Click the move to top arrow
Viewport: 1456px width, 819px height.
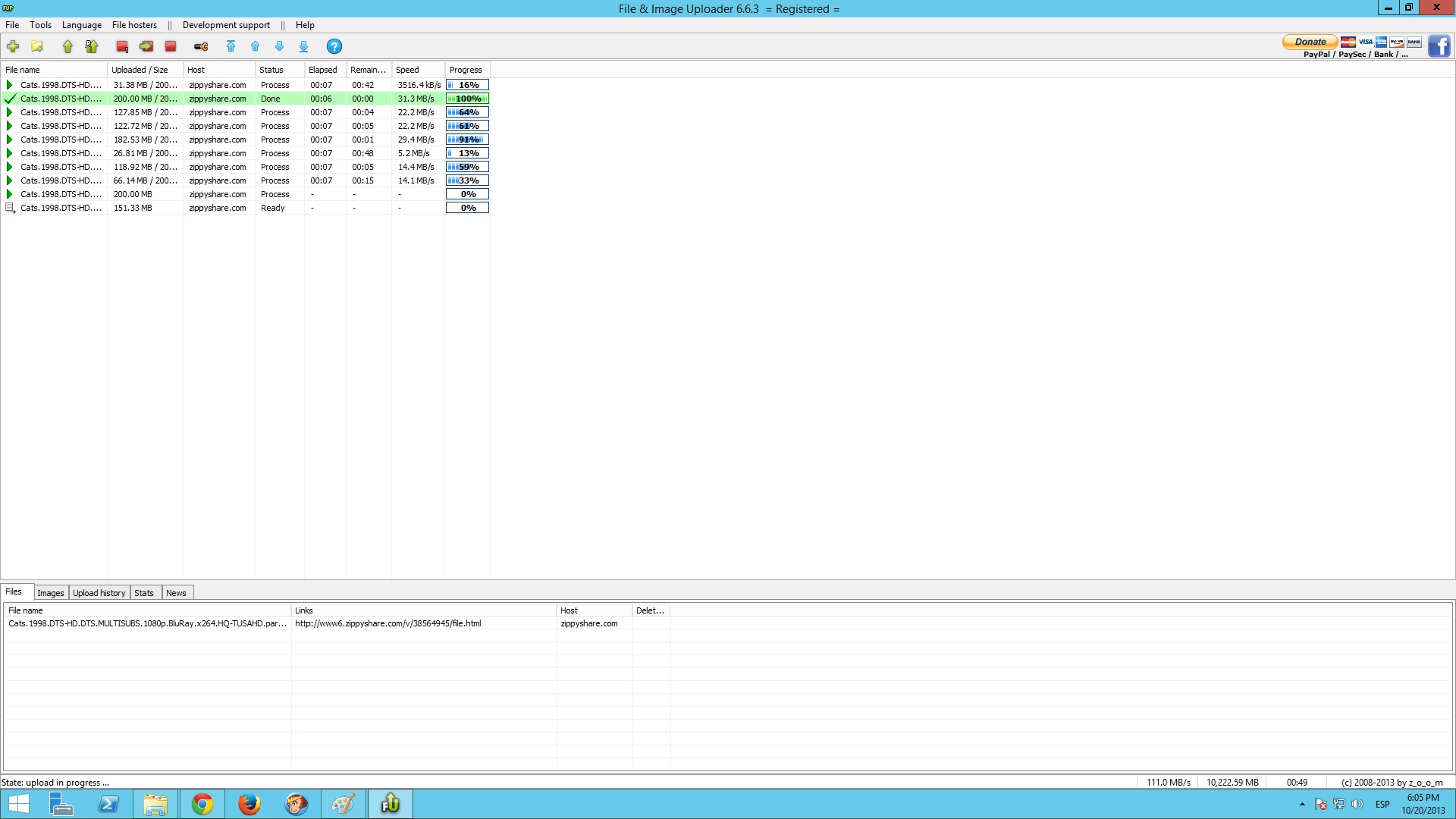(231, 47)
